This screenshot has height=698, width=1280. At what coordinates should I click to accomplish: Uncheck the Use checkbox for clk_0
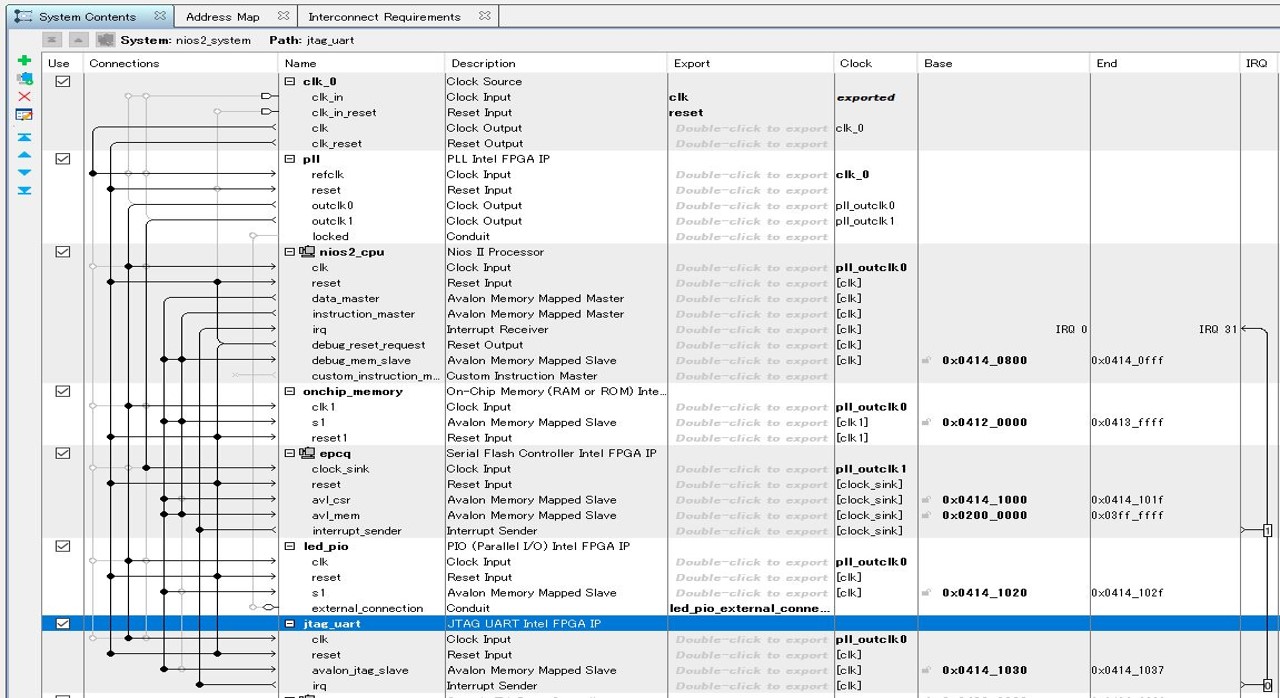(x=62, y=81)
